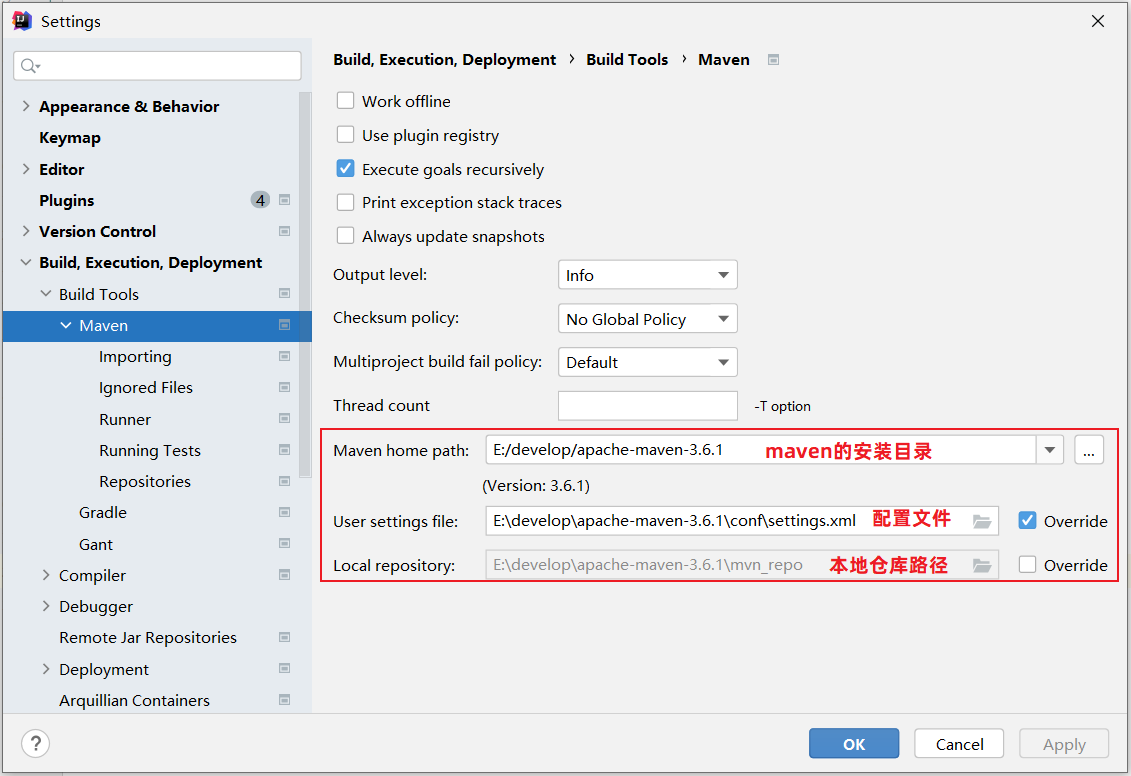Select Importing under Maven
1131x776 pixels.
[x=135, y=357]
